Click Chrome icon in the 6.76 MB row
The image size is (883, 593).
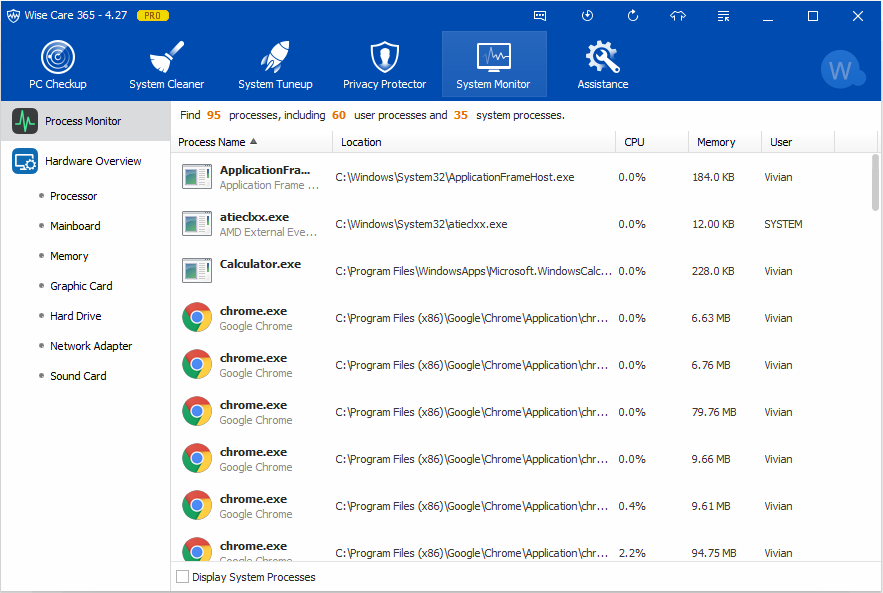[197, 364]
